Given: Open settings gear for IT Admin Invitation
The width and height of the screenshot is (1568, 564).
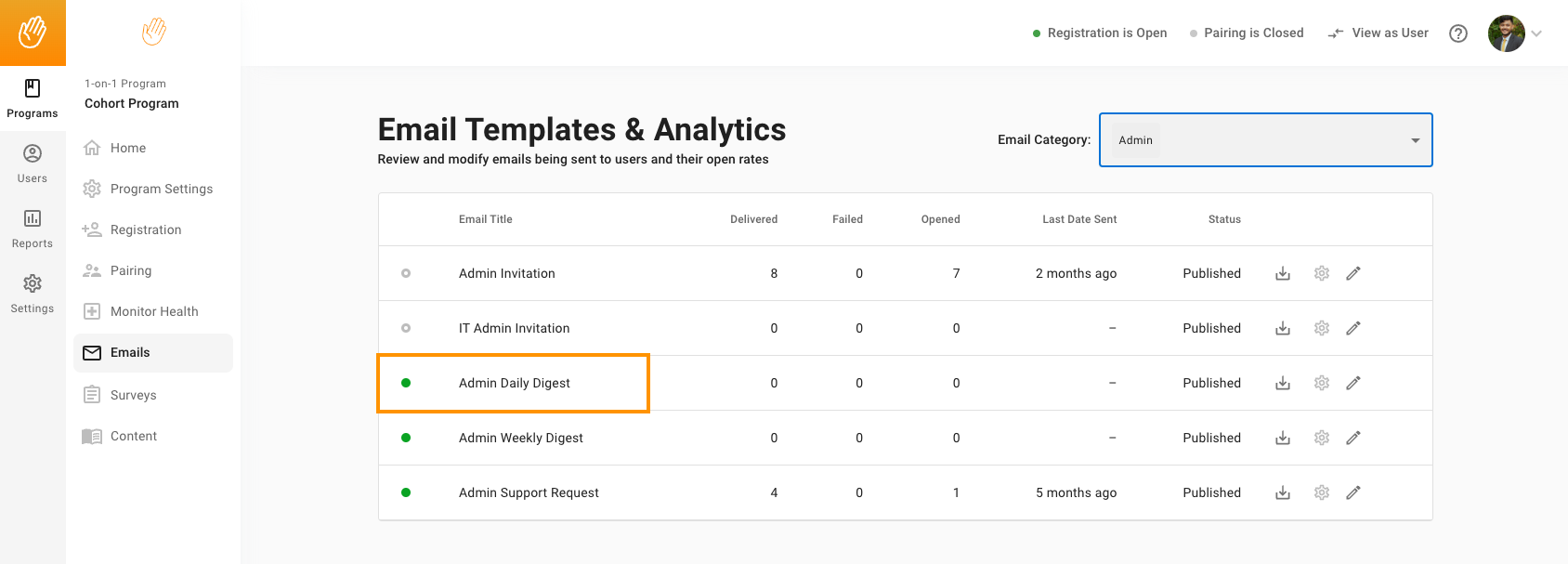Looking at the screenshot, I should click(1322, 328).
